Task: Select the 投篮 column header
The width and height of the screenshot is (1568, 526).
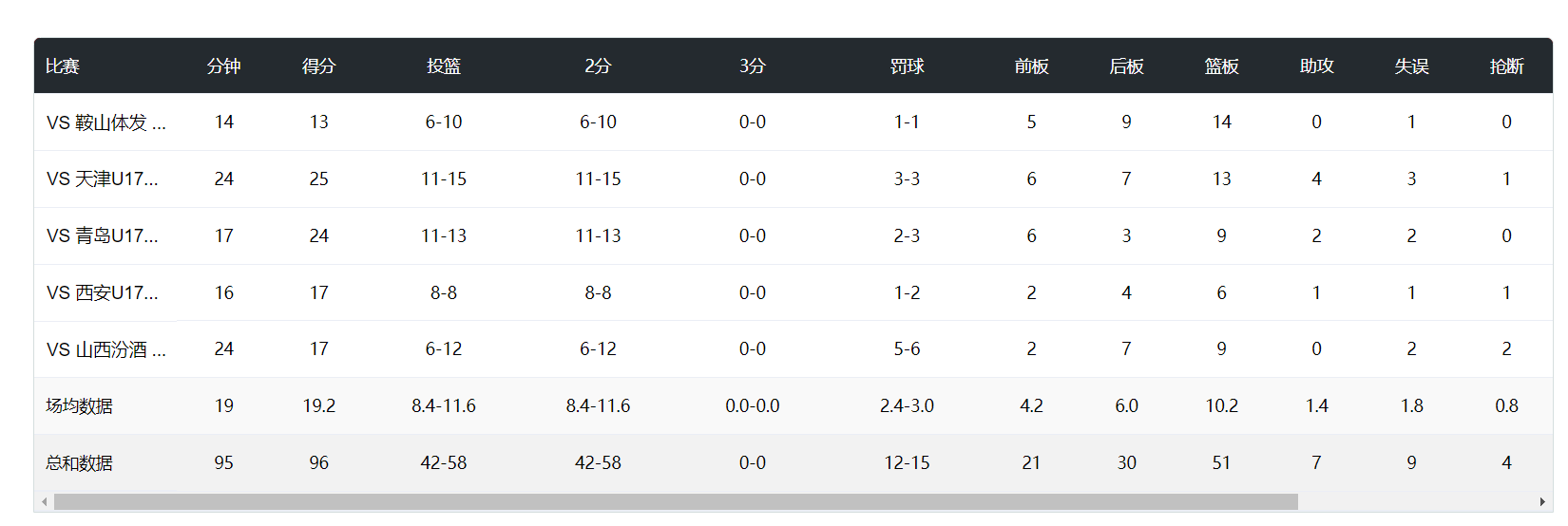Action: [444, 66]
